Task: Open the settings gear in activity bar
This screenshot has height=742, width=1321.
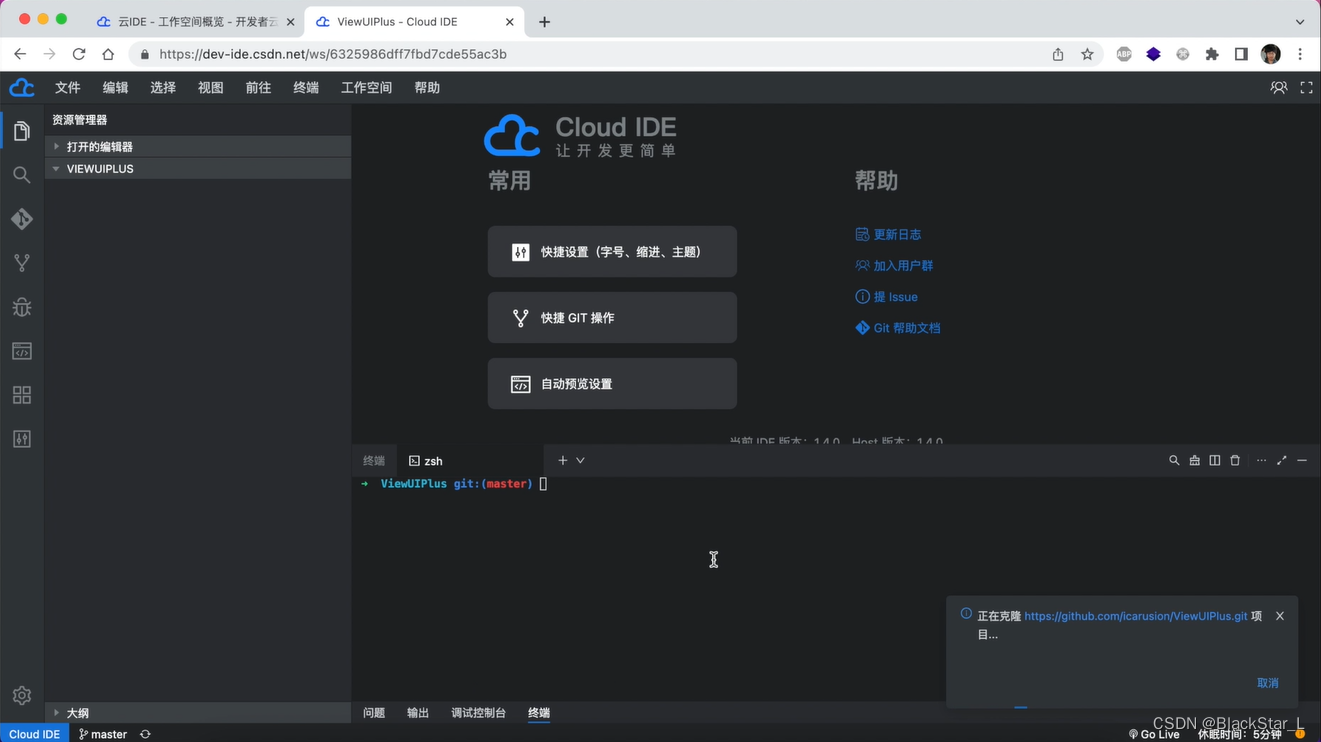Action: click(21, 695)
